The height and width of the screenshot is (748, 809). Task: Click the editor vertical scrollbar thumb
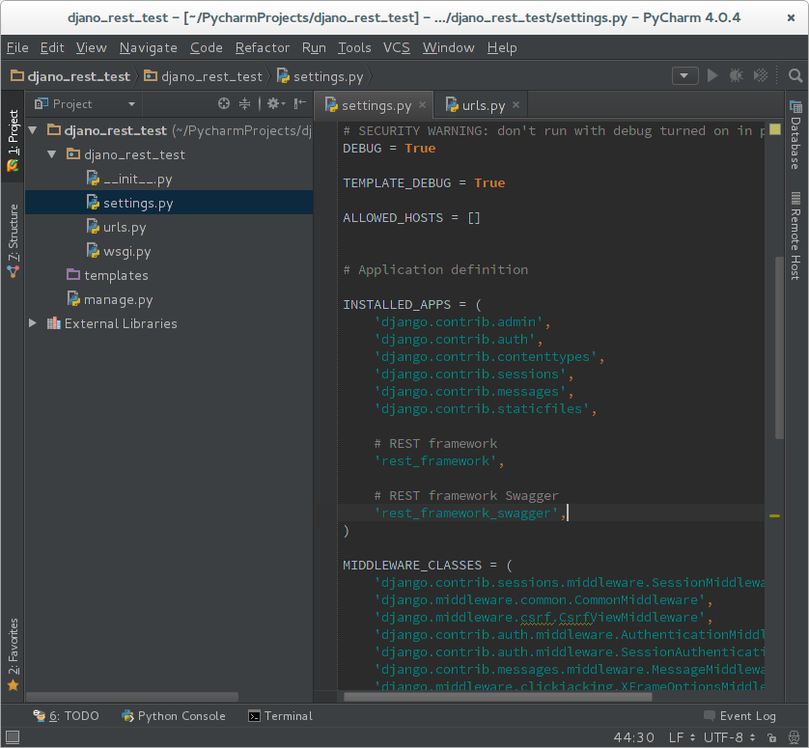(780, 348)
